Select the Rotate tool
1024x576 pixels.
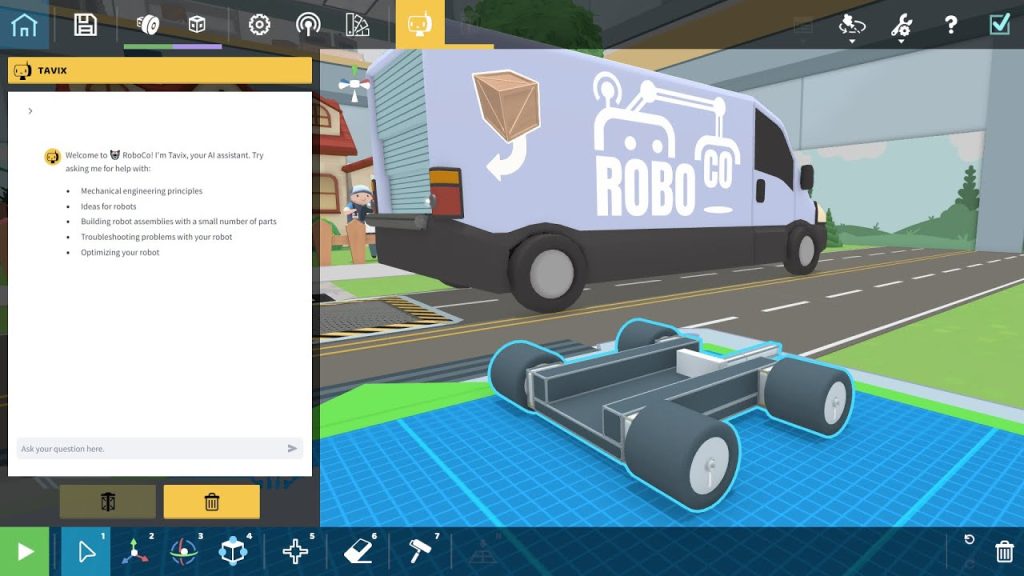[x=184, y=552]
